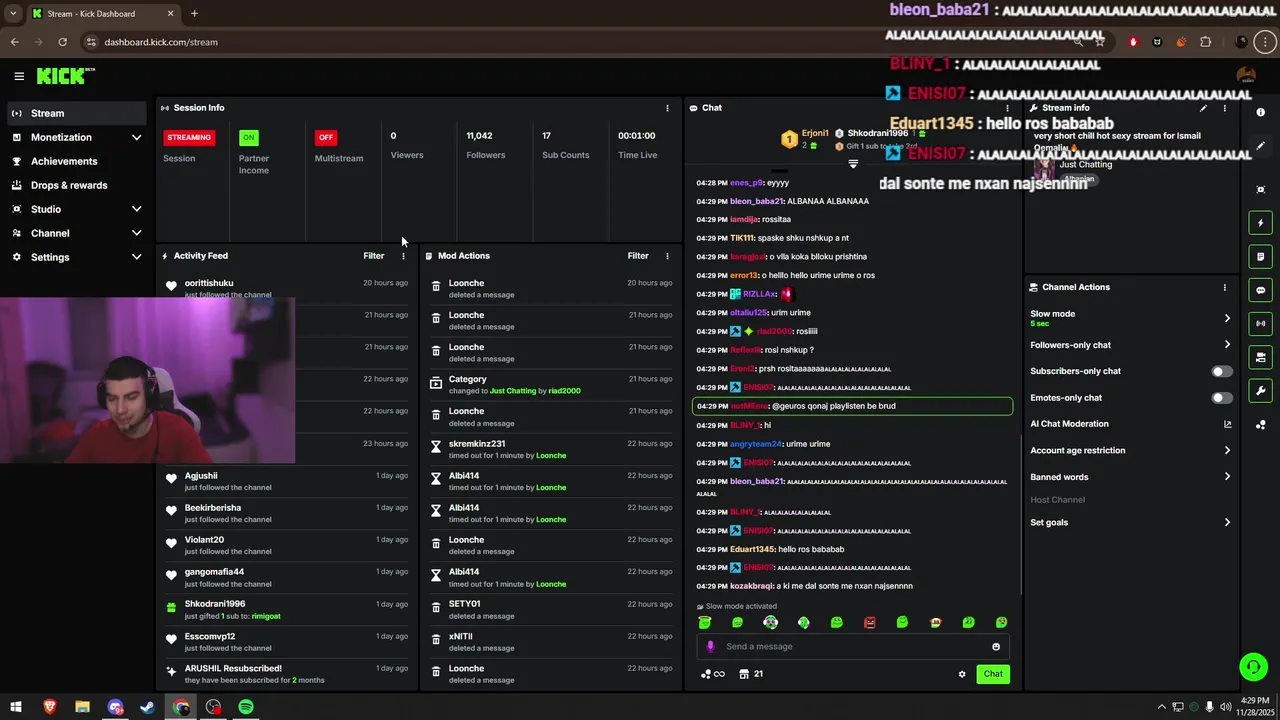Click the three-dots cluster icon in right sidebar
Viewport: 1280px width, 720px height.
pyautogui.click(x=1261, y=425)
